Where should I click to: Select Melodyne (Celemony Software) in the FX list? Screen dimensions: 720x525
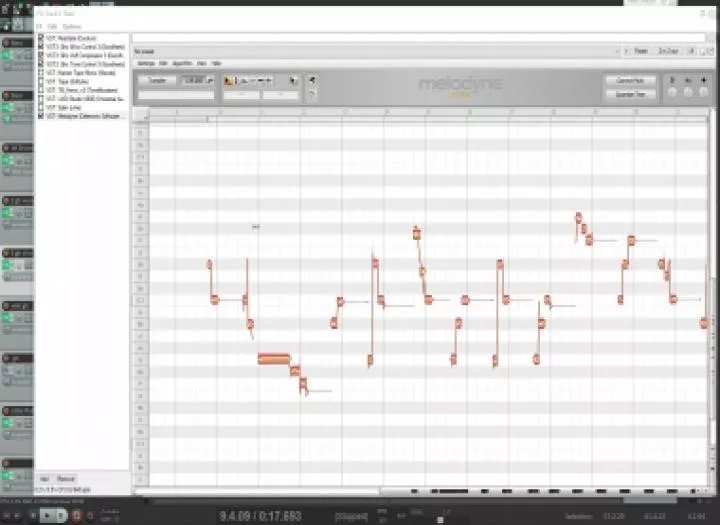tap(83, 116)
